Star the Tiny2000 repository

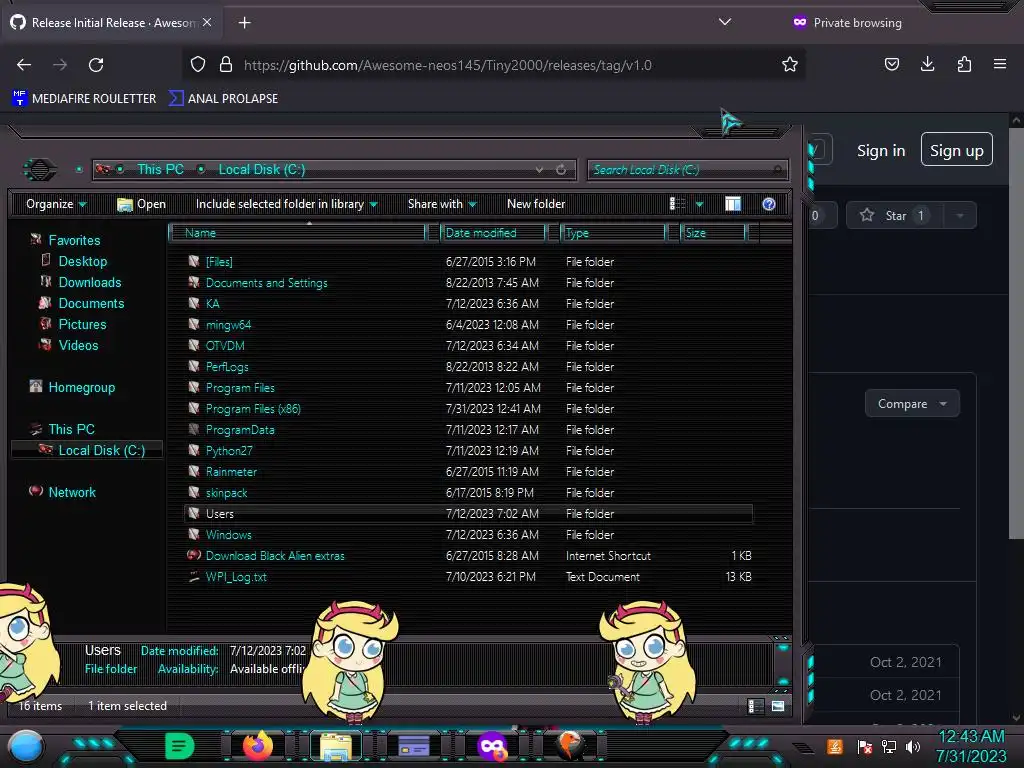(x=893, y=216)
